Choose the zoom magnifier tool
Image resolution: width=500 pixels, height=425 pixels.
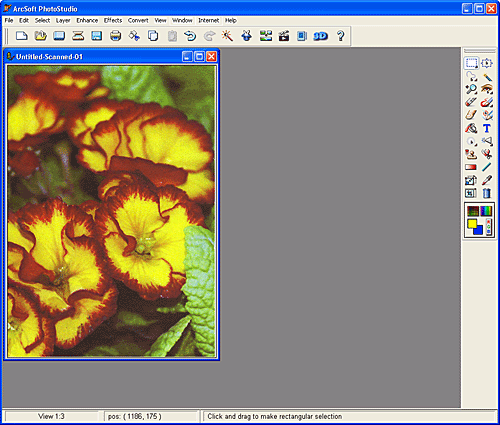point(471,89)
